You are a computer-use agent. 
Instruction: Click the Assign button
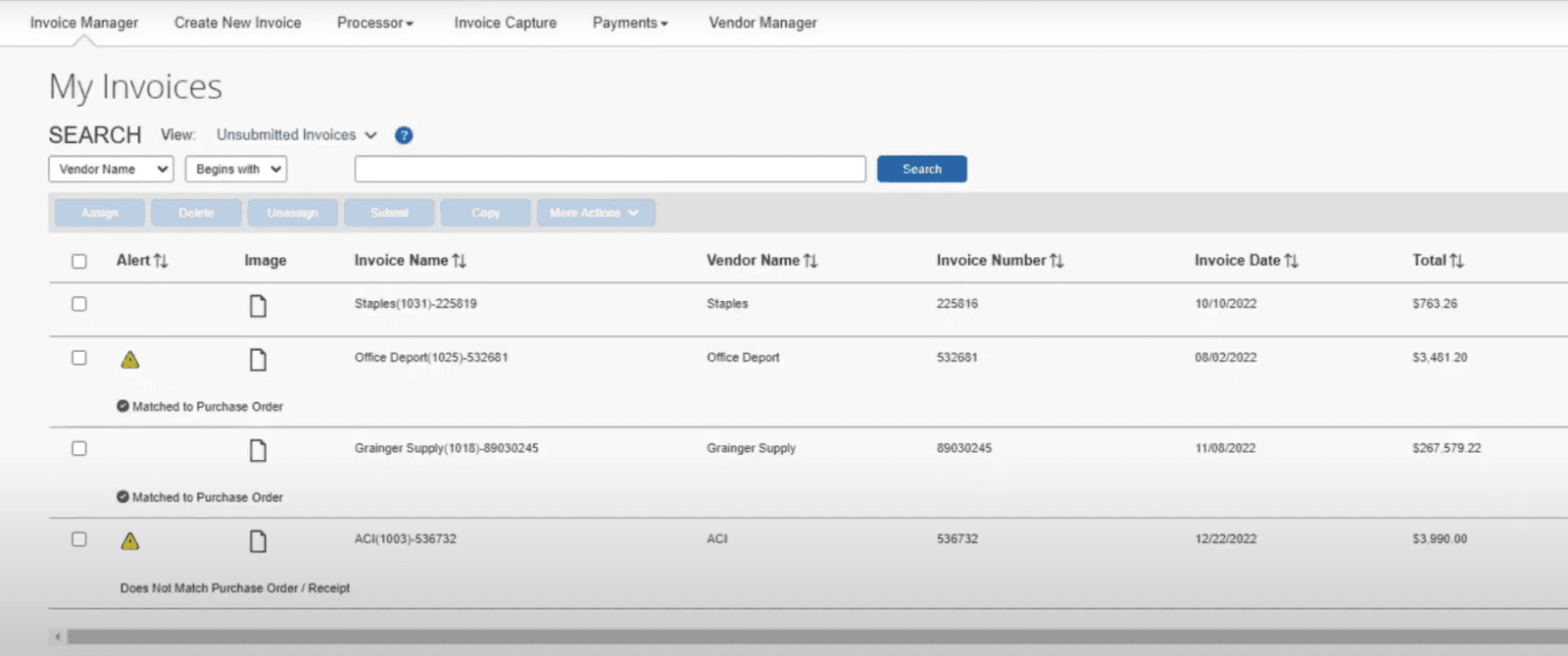[100, 213]
